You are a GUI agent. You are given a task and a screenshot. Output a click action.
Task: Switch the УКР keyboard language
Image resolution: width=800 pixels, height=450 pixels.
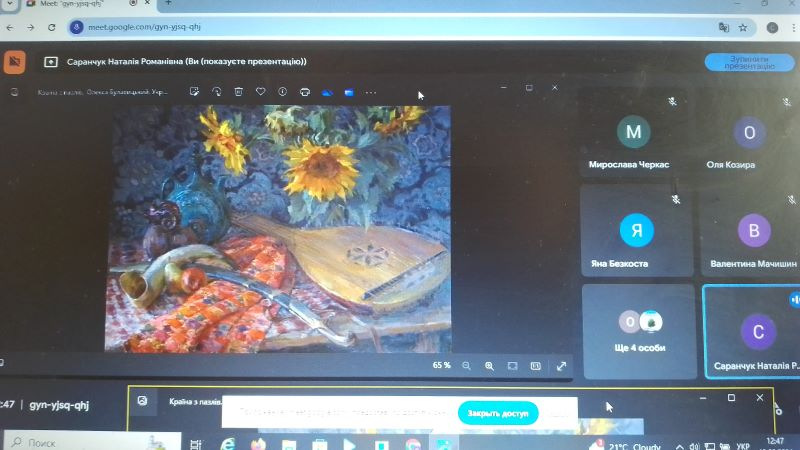(743, 446)
